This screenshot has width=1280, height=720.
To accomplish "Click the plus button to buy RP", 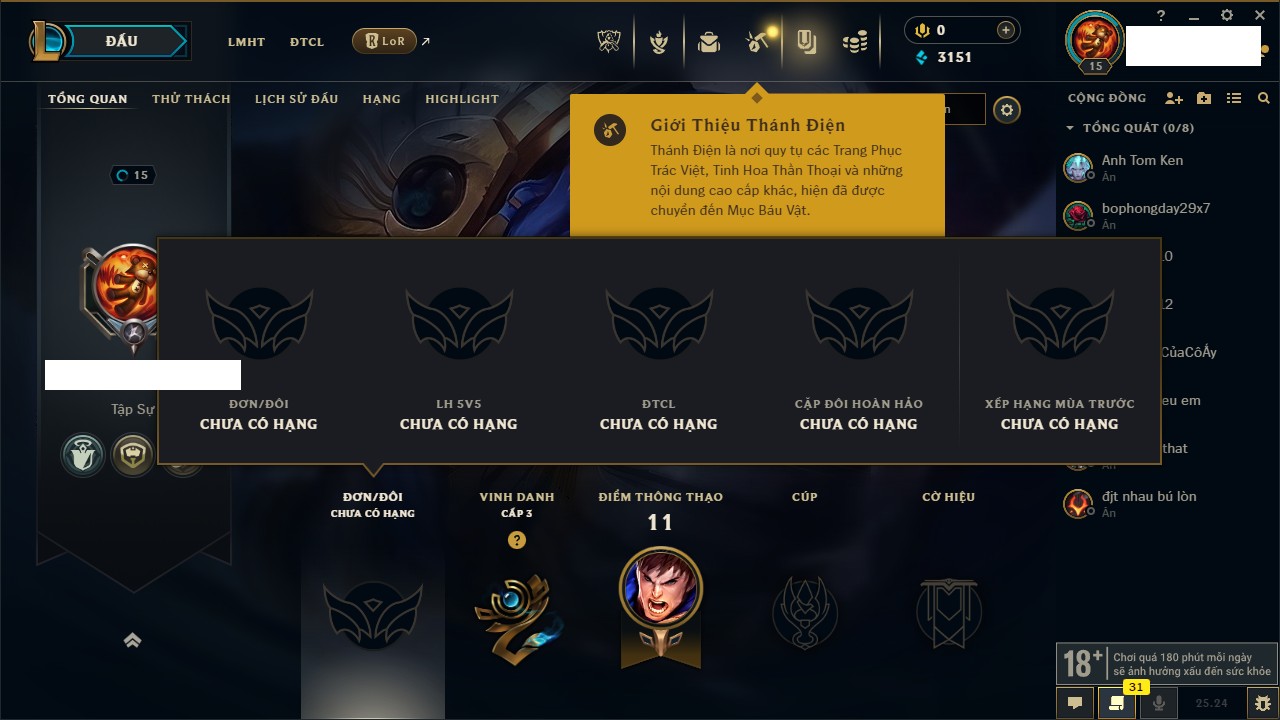I will point(1006,30).
